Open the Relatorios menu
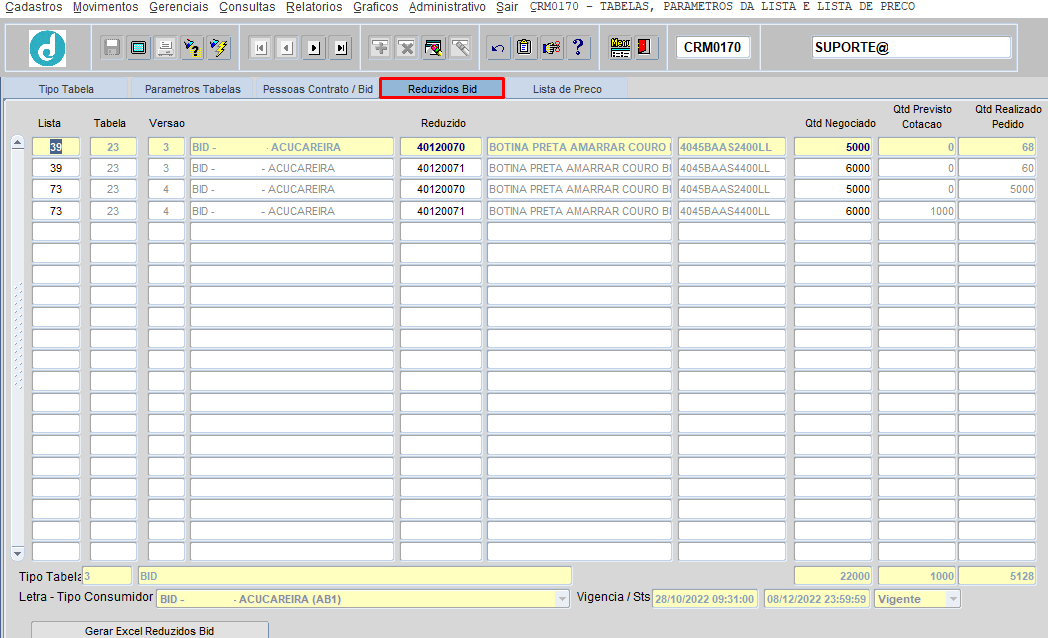The width and height of the screenshot is (1048, 638). click(x=314, y=7)
